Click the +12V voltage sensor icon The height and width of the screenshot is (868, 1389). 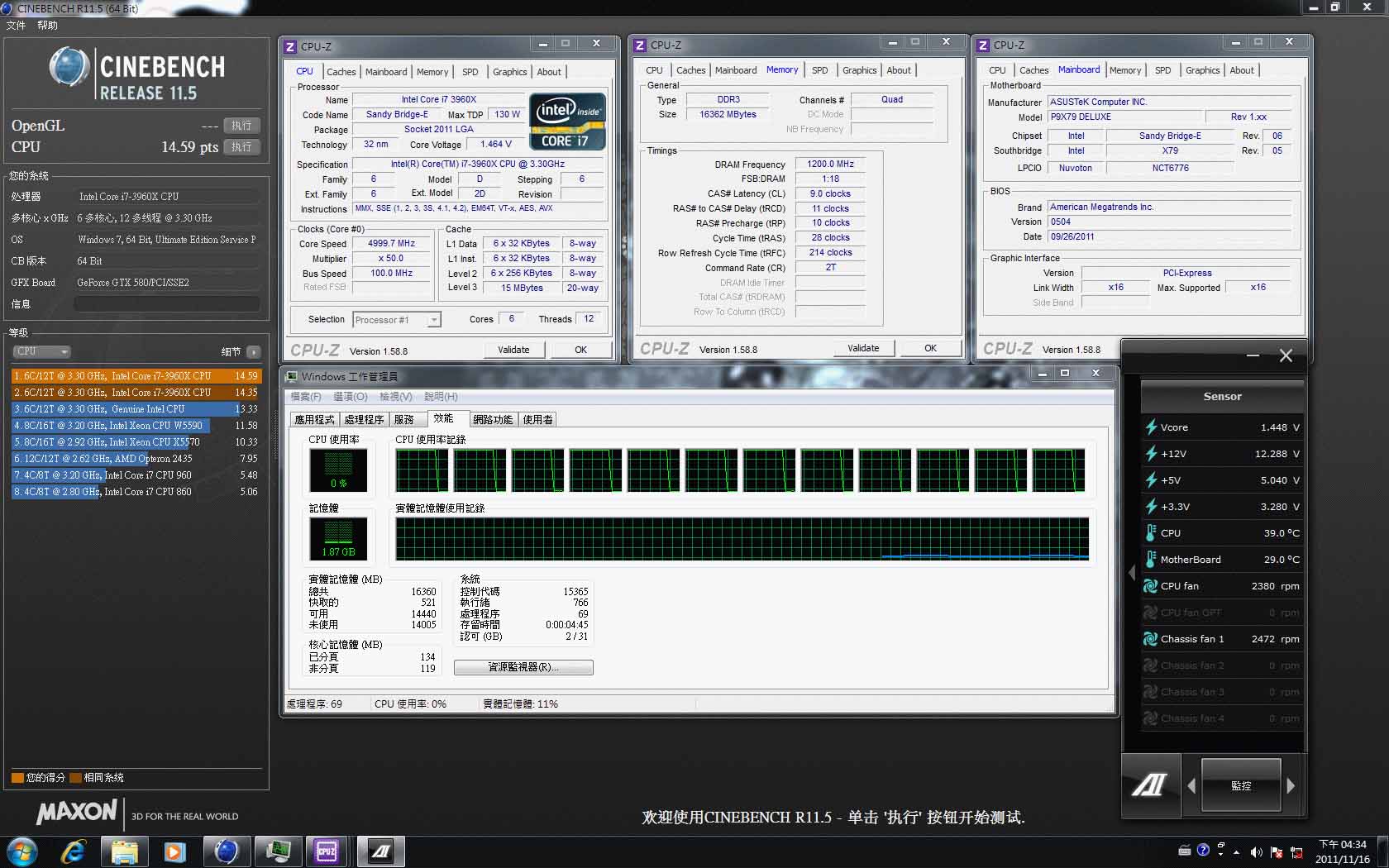coord(1150,454)
